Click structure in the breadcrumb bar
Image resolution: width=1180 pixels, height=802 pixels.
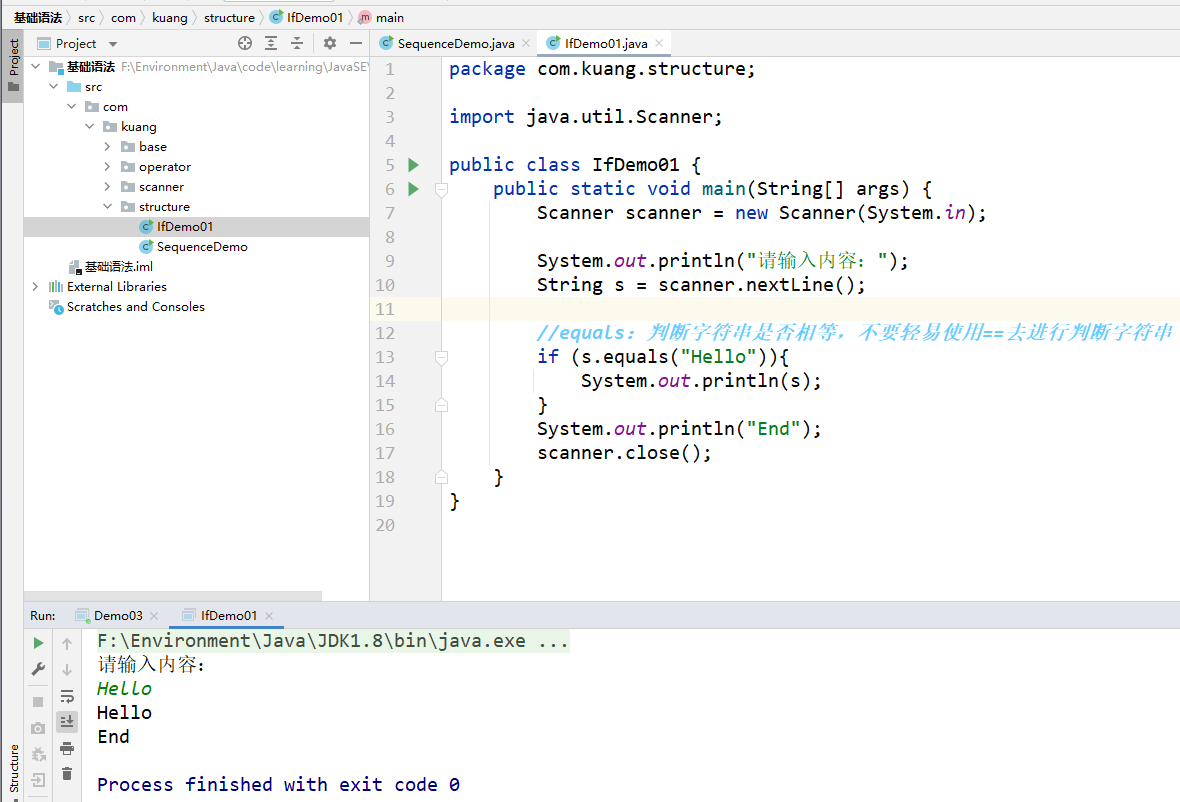pos(230,17)
